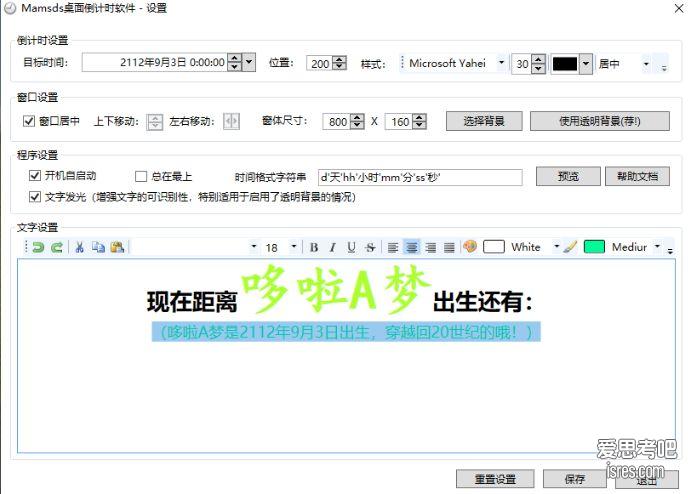Toggle strikethrough formatting
The width and height of the screenshot is (691, 494).
pos(370,248)
